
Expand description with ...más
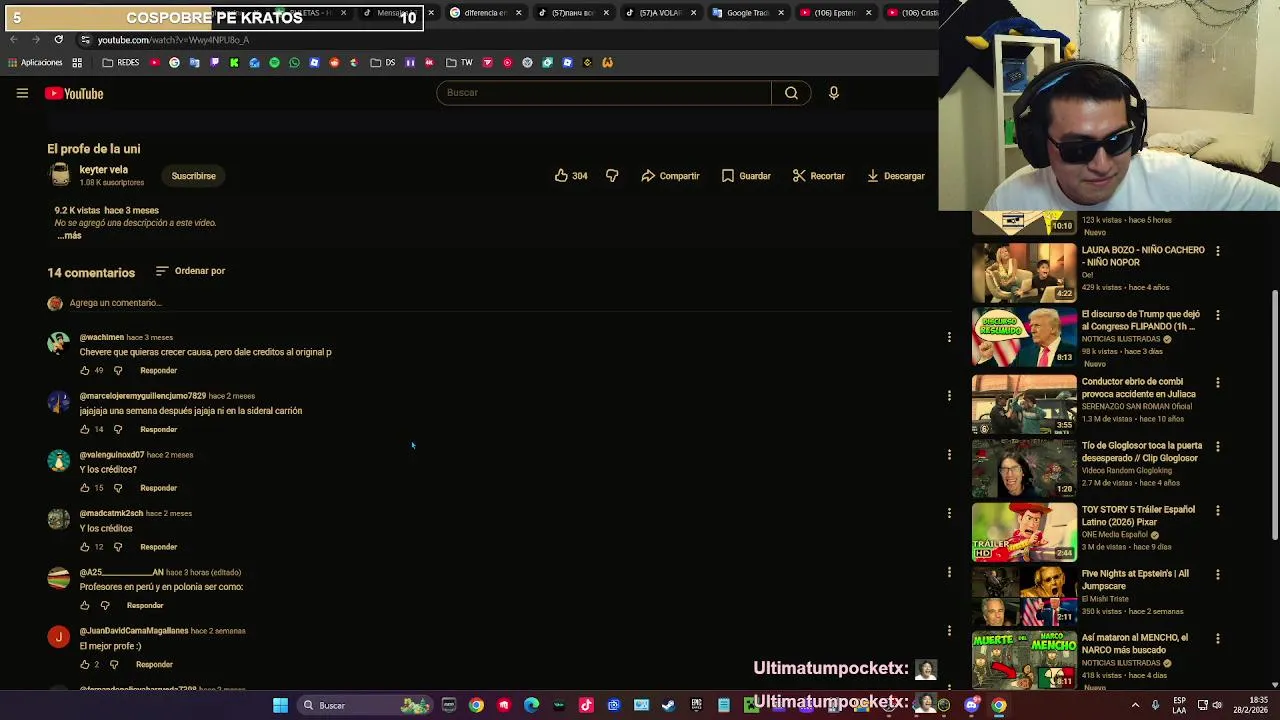(69, 236)
